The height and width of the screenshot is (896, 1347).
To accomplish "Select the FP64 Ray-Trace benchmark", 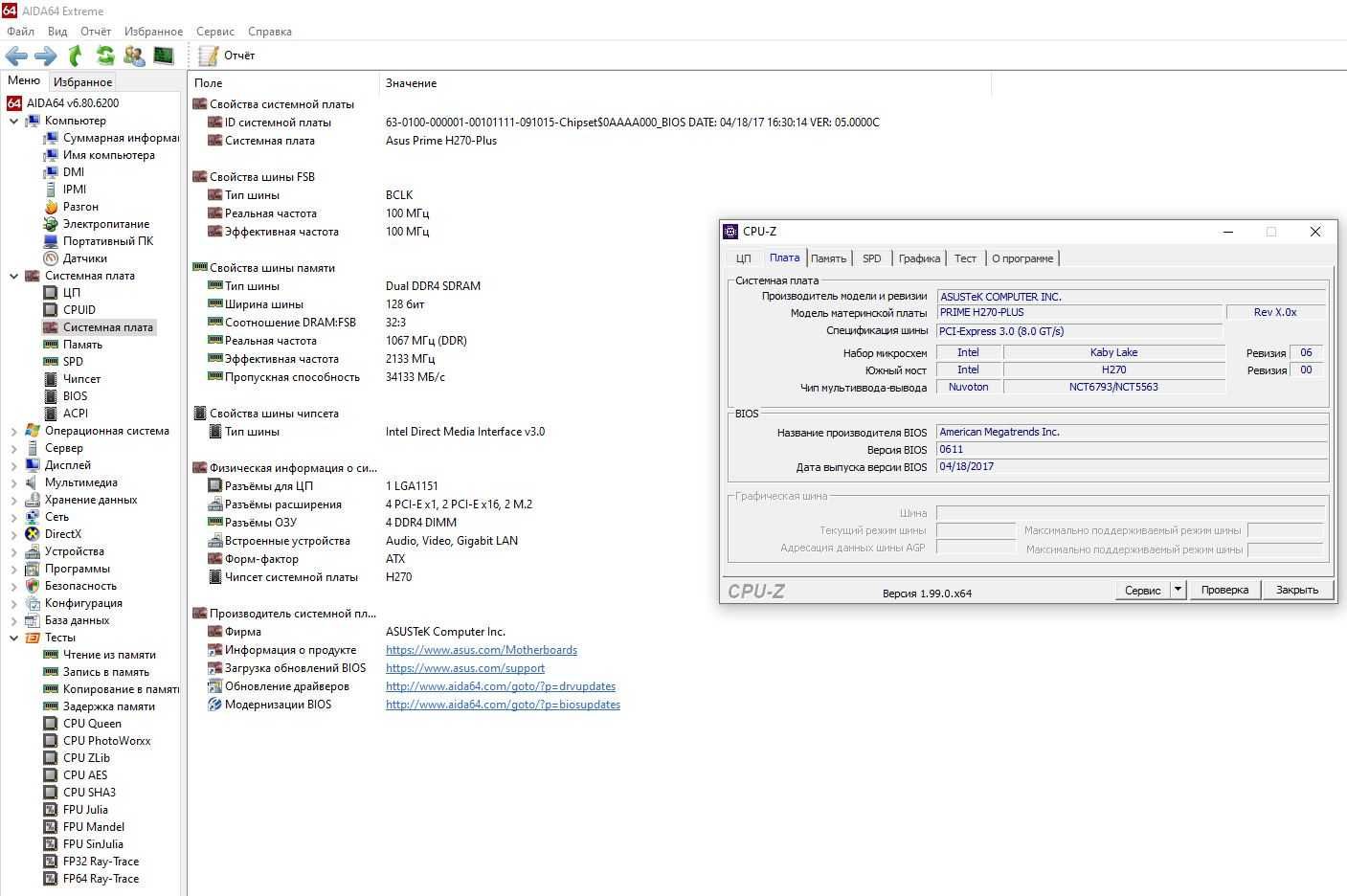I will 101,879.
